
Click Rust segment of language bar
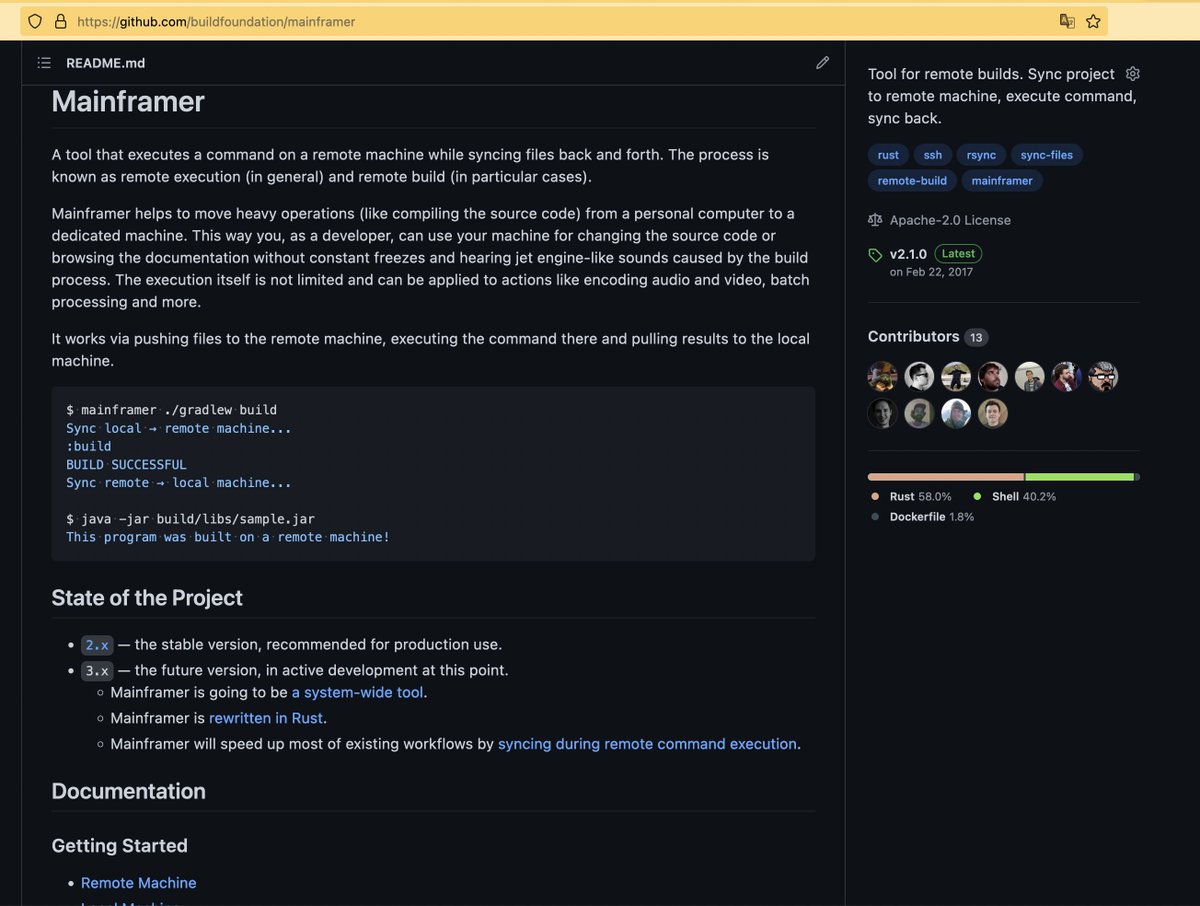tap(946, 477)
